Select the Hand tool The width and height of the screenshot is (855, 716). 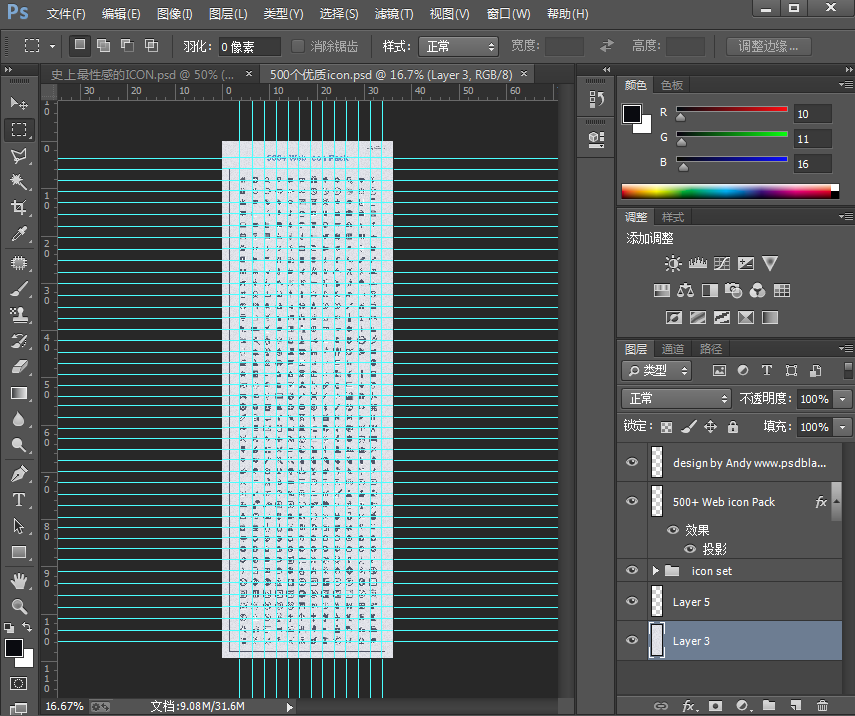19,580
